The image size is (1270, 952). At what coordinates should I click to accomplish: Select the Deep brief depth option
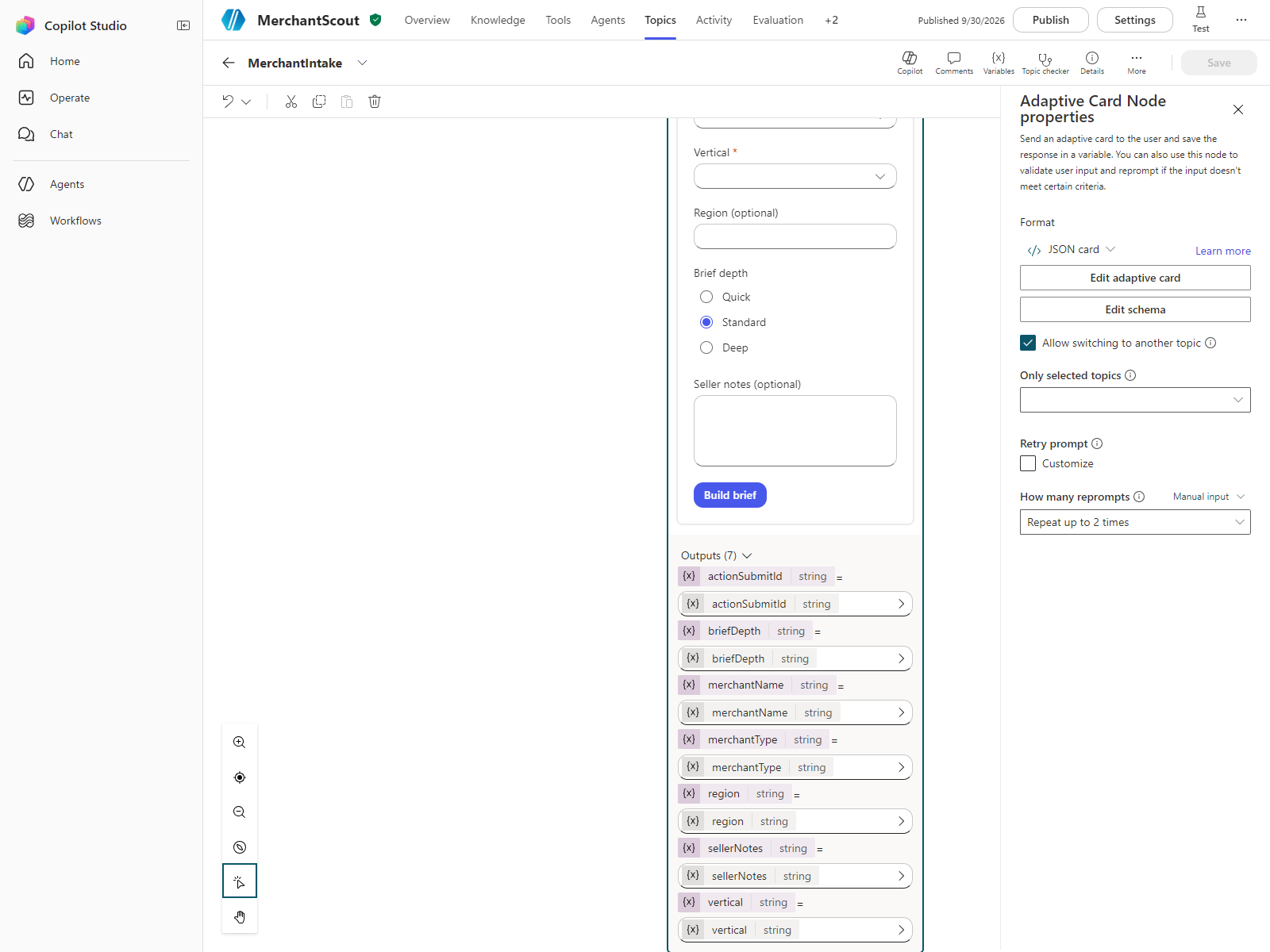[706, 347]
